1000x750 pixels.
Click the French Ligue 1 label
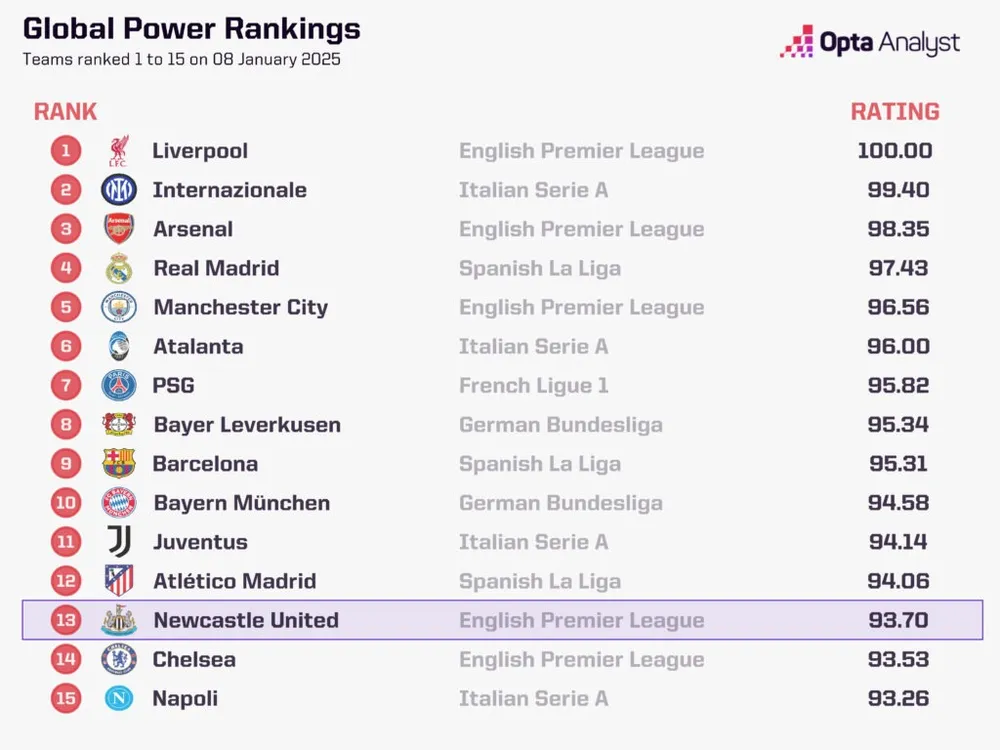click(x=533, y=385)
